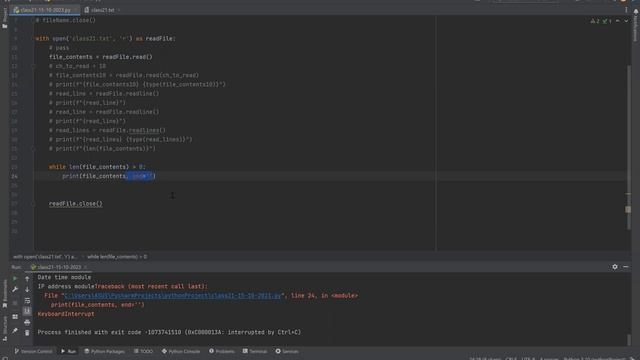Click 'readFile.close()' code line
Viewport: 640px width, 360px height.
(76, 204)
